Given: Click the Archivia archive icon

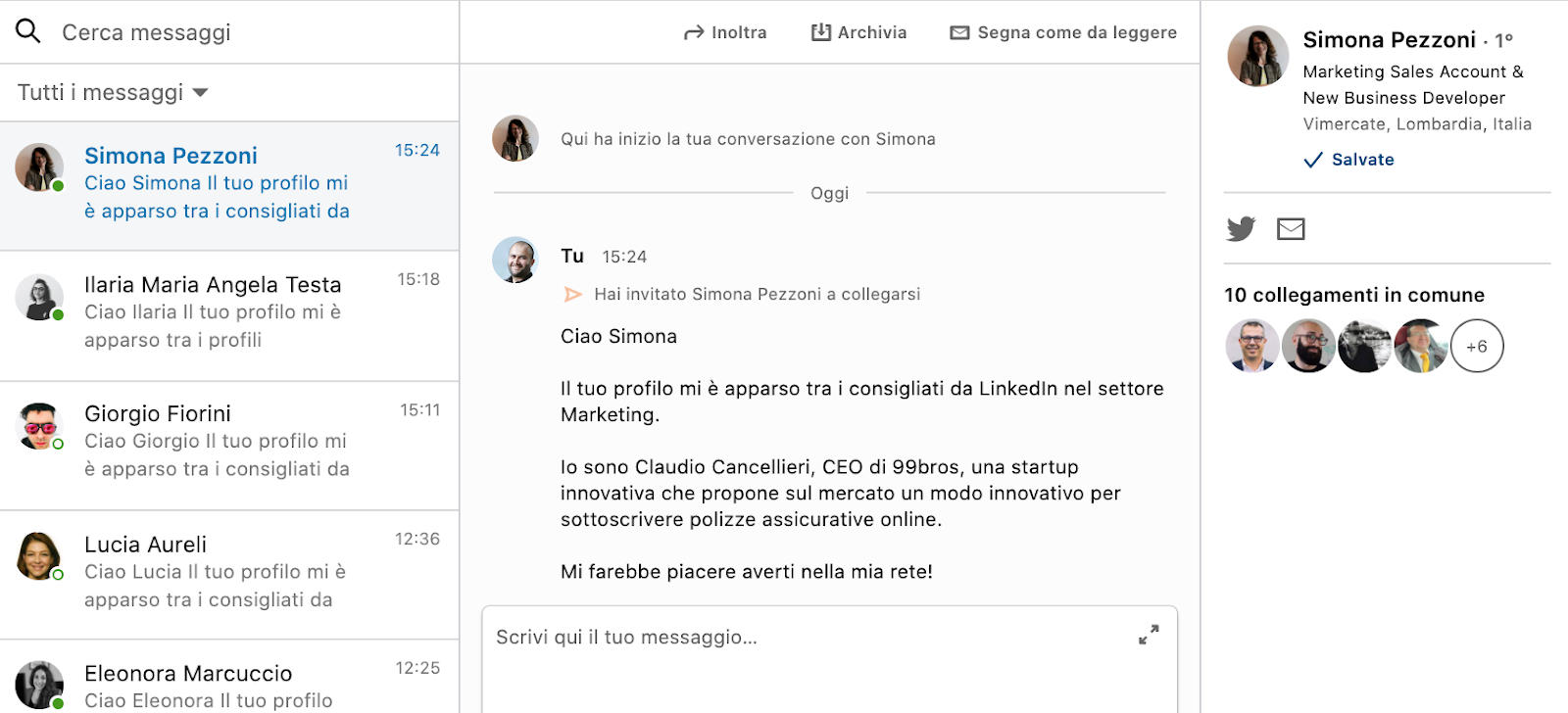Looking at the screenshot, I should [x=820, y=33].
